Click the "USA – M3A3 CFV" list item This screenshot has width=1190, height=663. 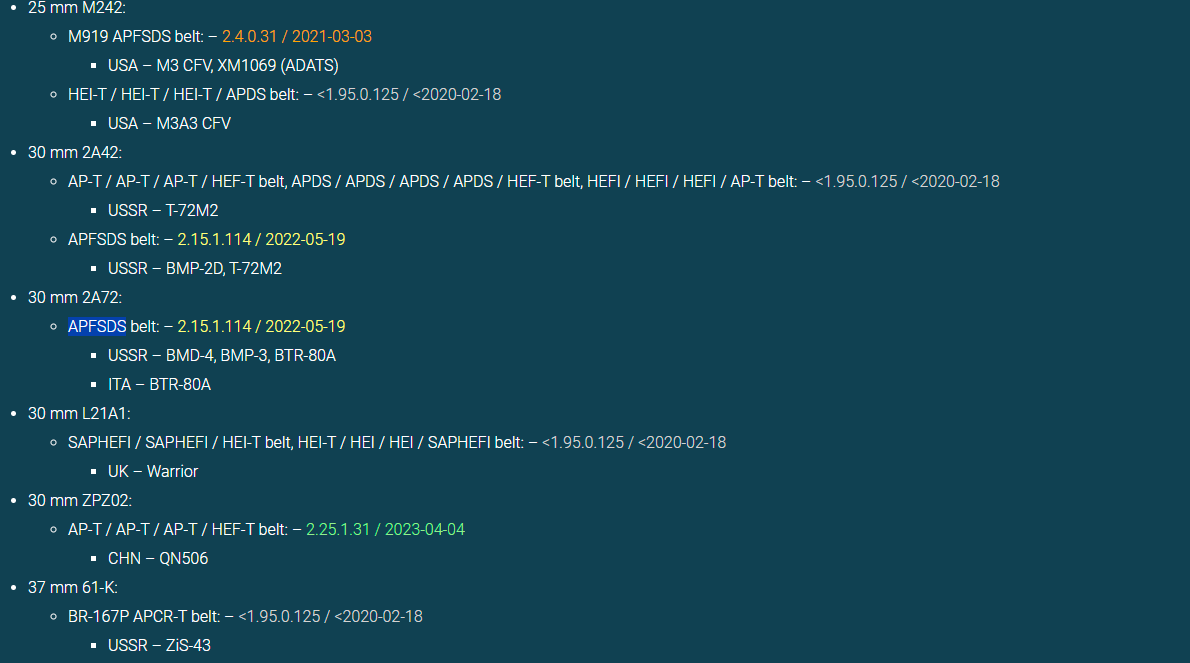coord(169,123)
